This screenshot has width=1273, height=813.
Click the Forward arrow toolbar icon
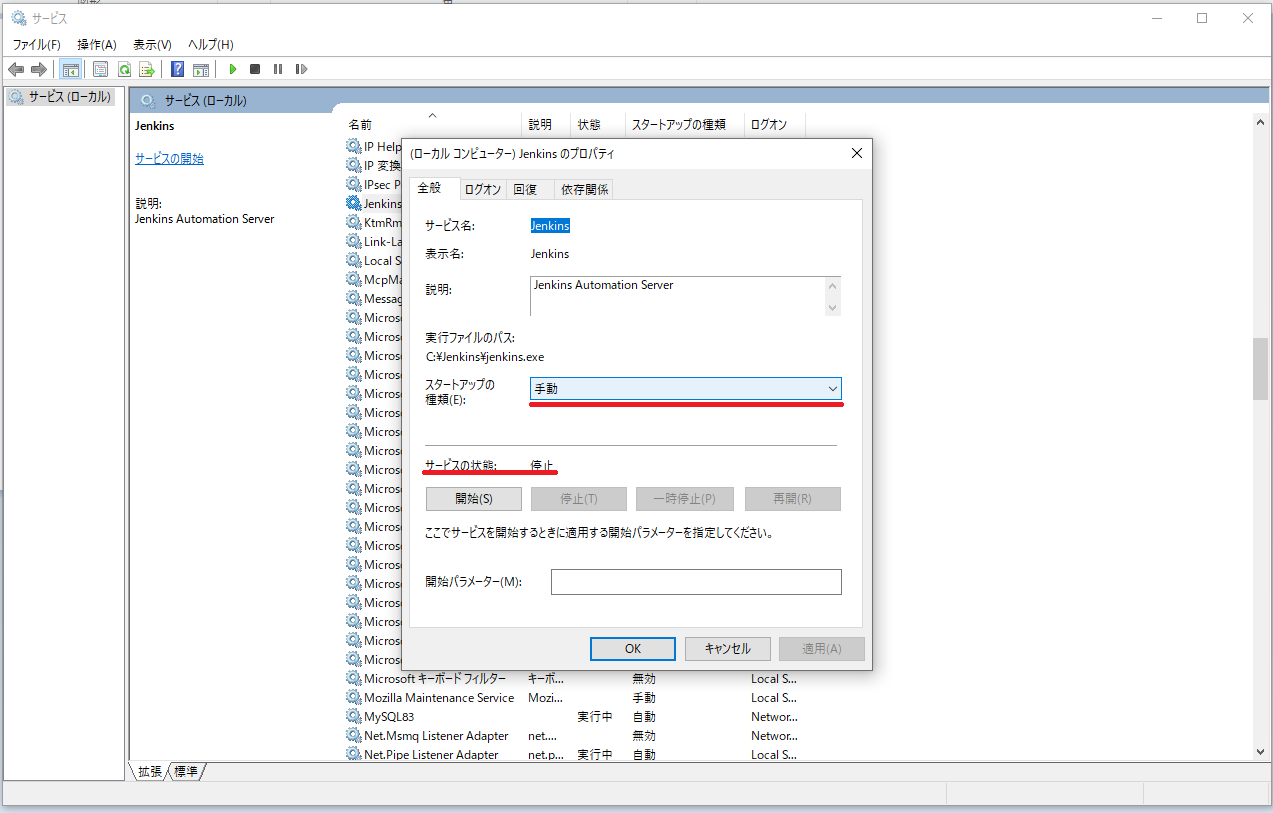tap(39, 69)
